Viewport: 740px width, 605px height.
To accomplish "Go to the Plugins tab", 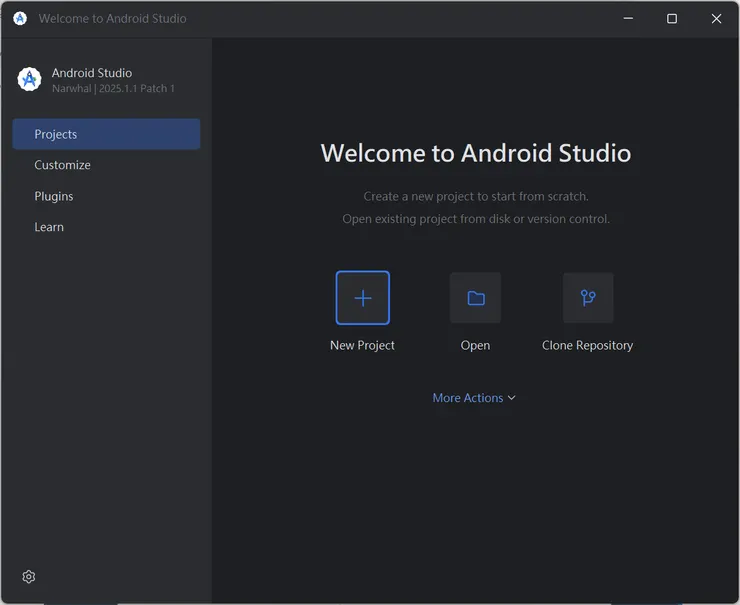I will pos(54,196).
